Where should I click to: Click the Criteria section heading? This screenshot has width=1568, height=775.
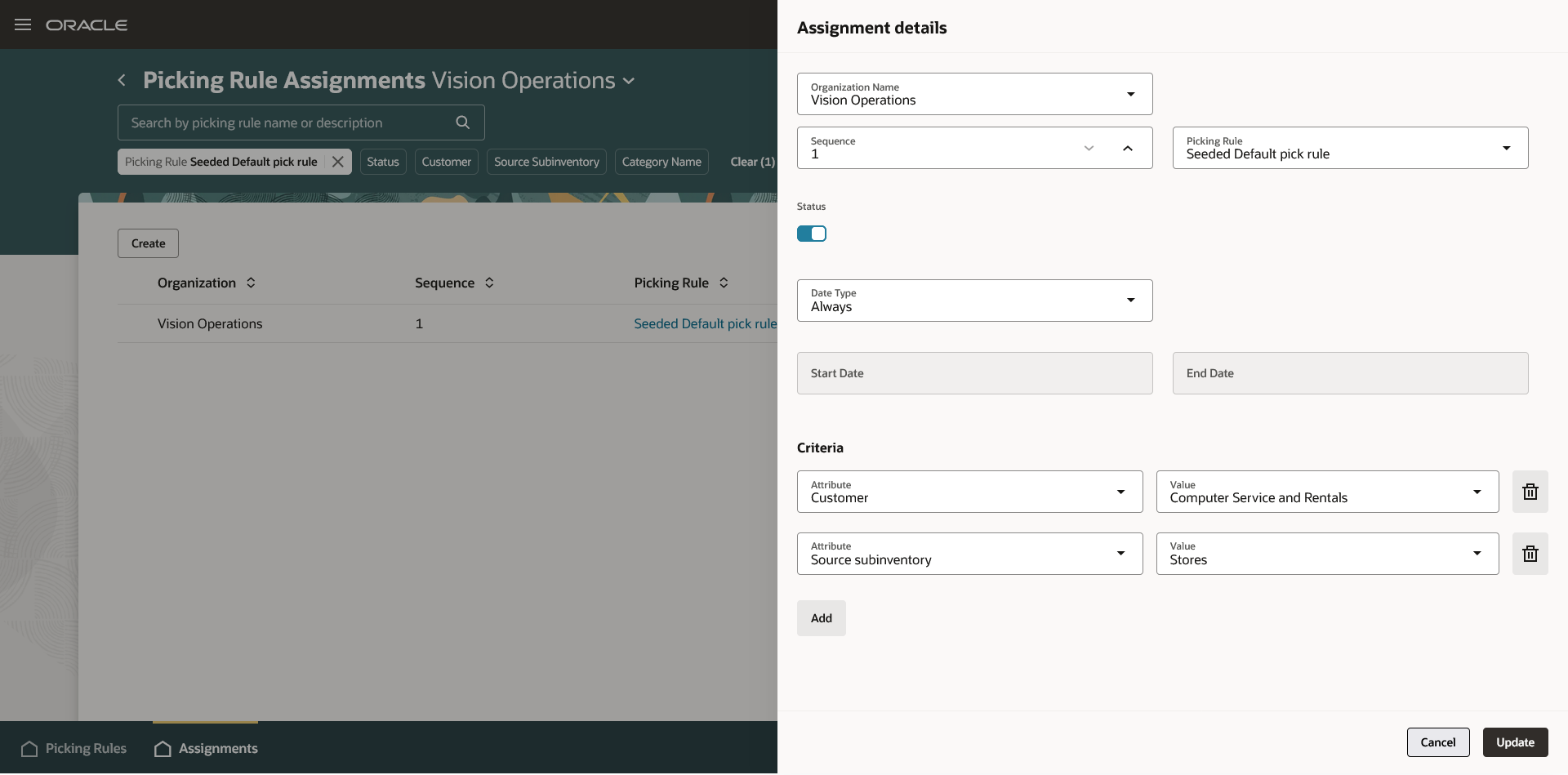[820, 448]
